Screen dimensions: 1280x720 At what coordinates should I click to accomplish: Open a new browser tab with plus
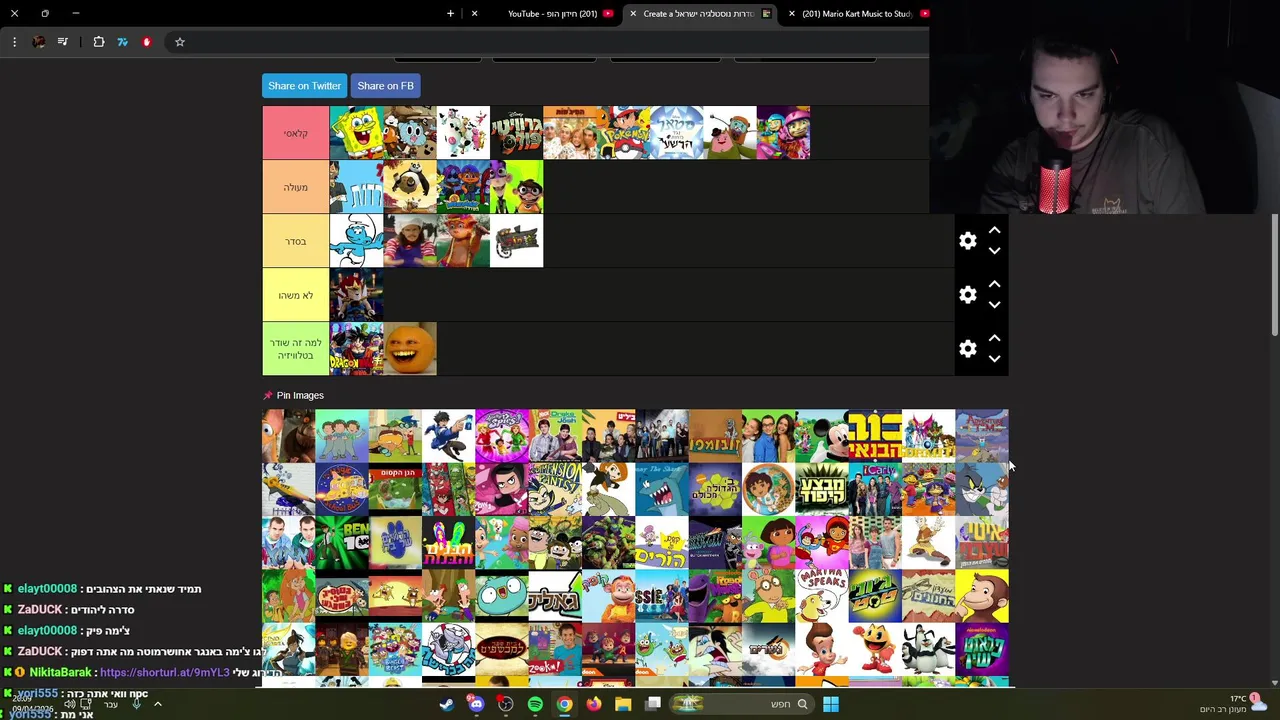450,14
